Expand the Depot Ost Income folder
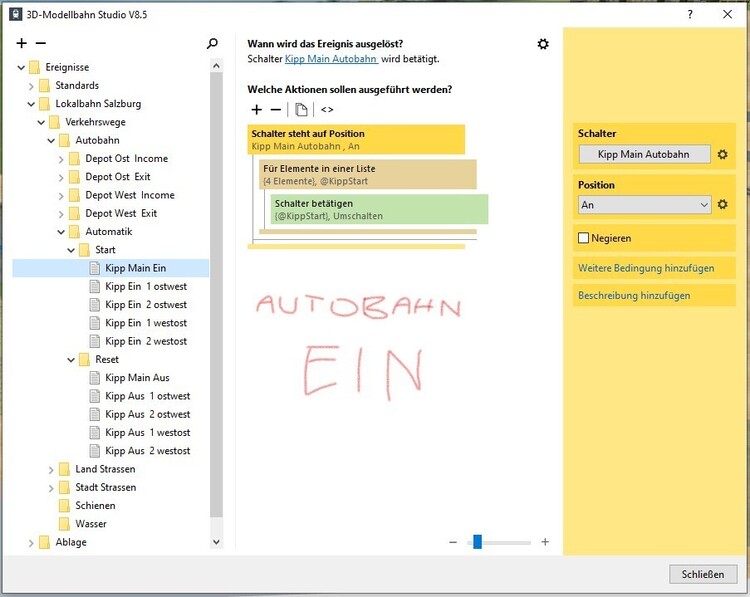 click(62, 159)
